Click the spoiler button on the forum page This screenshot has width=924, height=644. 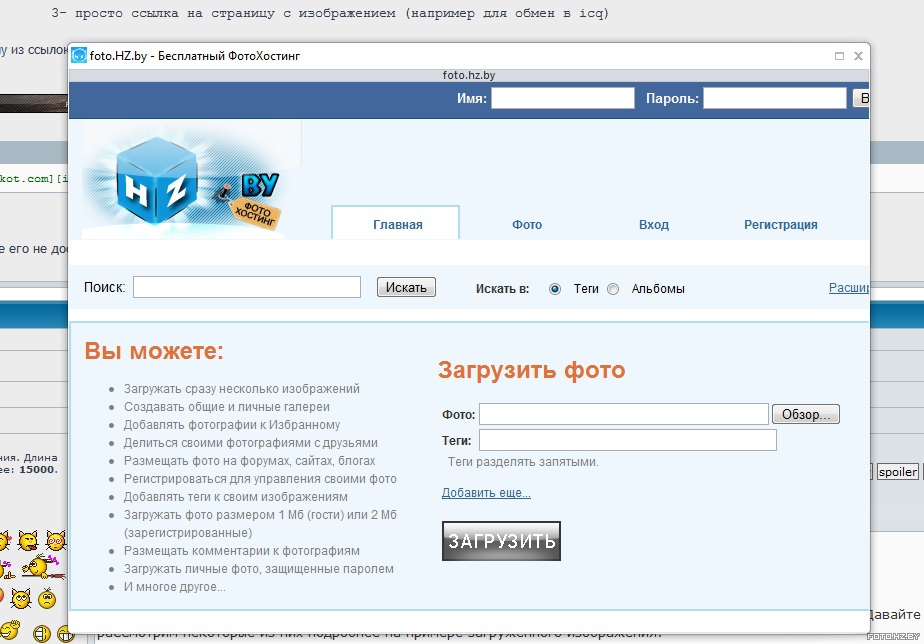897,472
